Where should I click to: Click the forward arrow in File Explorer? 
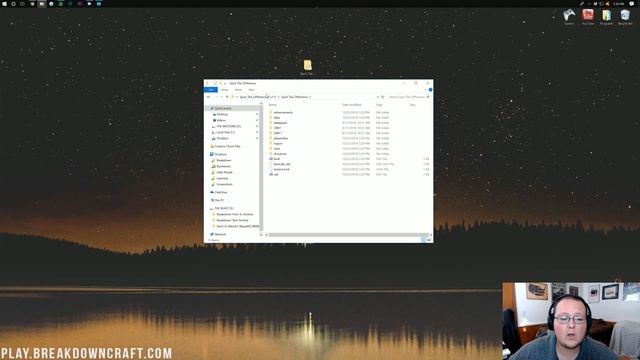pyautogui.click(x=216, y=97)
